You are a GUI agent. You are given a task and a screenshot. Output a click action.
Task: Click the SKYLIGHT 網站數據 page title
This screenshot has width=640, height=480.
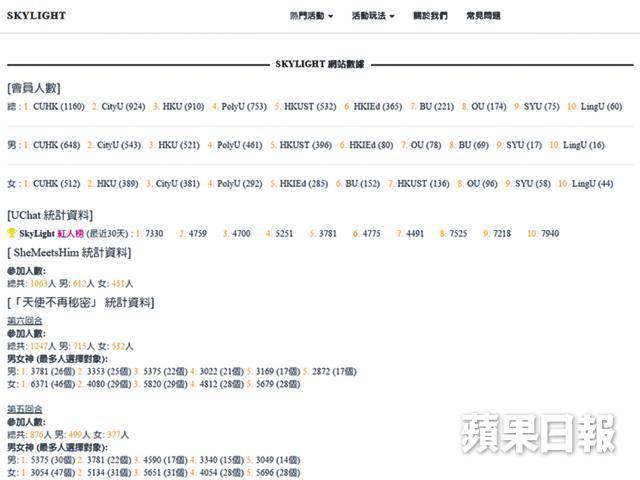click(320, 63)
